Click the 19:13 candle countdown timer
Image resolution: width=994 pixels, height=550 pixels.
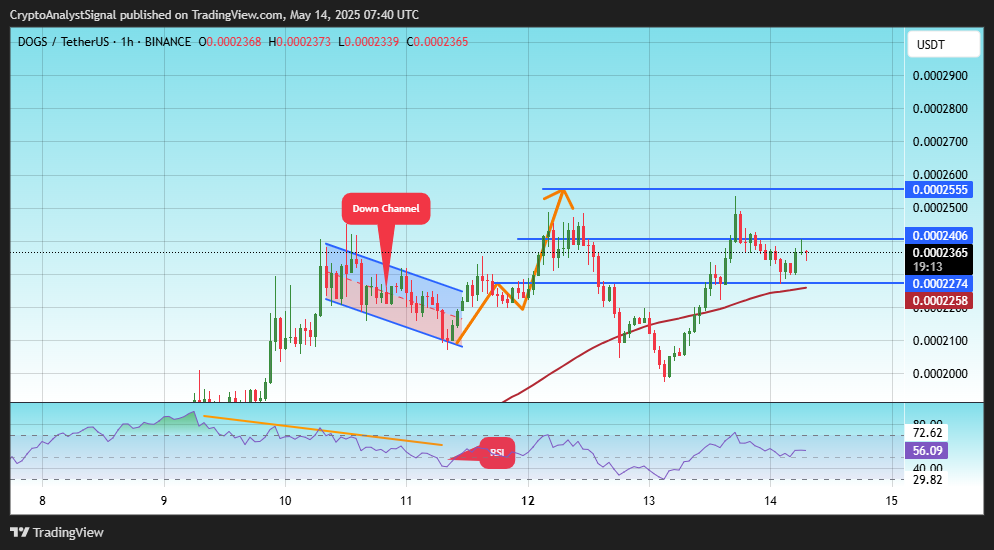click(x=926, y=267)
